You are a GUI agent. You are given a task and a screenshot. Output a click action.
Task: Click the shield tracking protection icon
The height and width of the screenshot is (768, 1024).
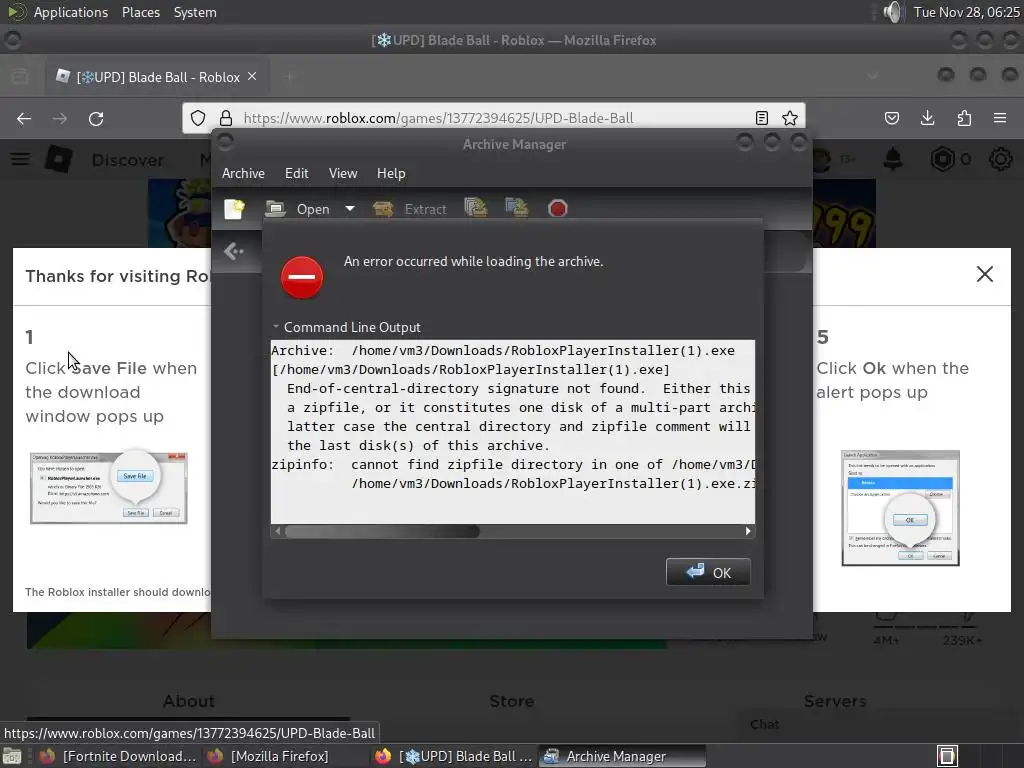tap(198, 118)
